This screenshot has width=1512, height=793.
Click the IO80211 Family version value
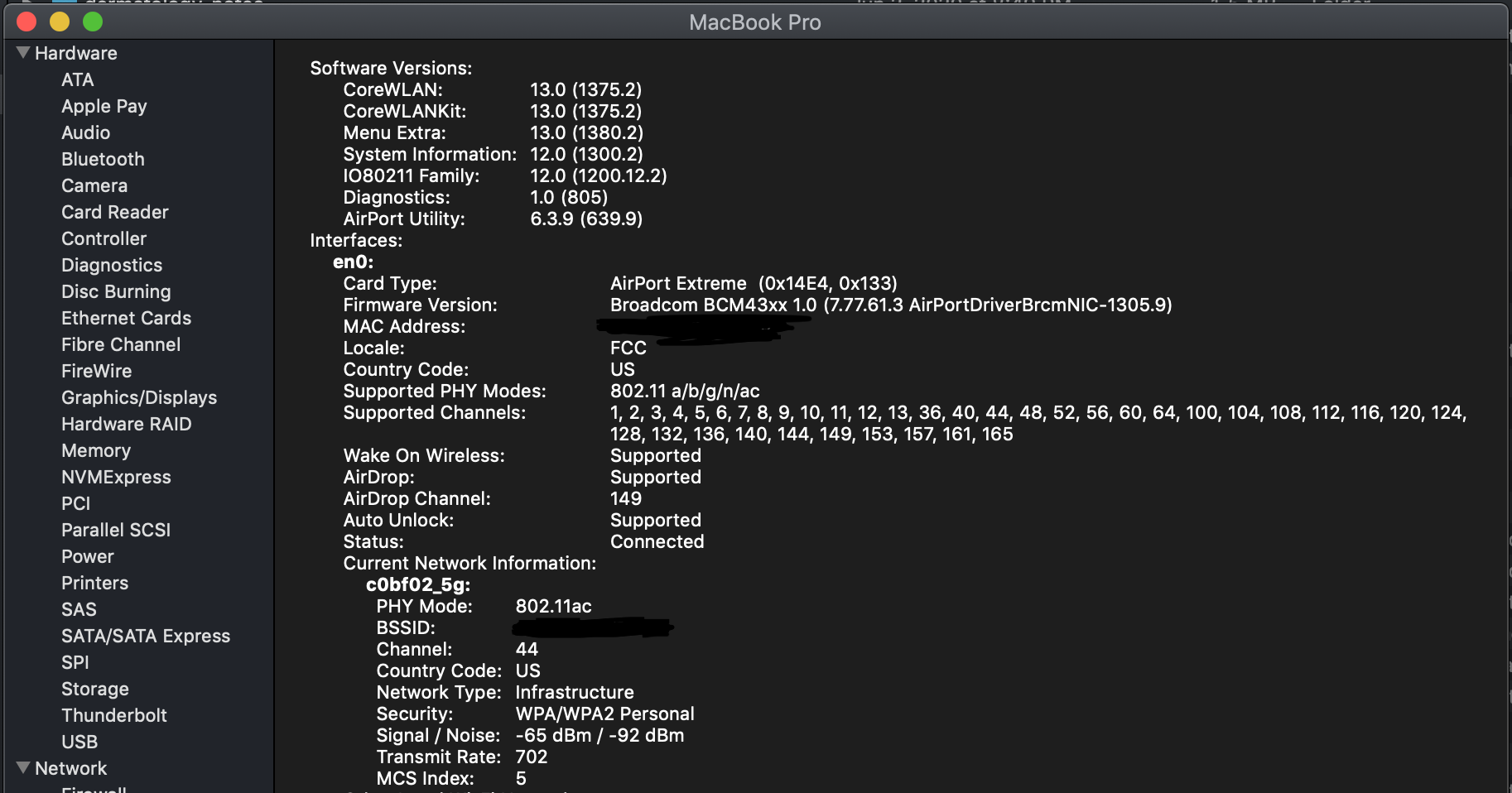click(x=599, y=175)
